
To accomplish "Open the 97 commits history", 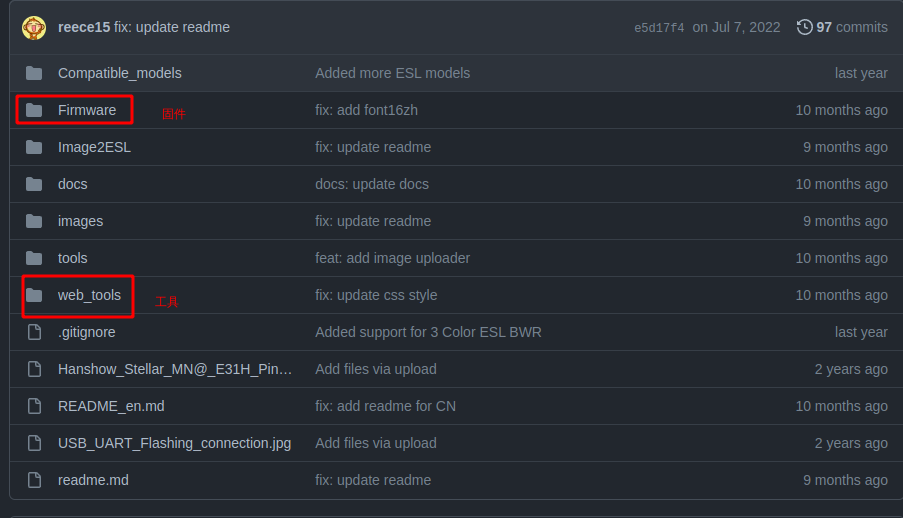I will point(852,27).
